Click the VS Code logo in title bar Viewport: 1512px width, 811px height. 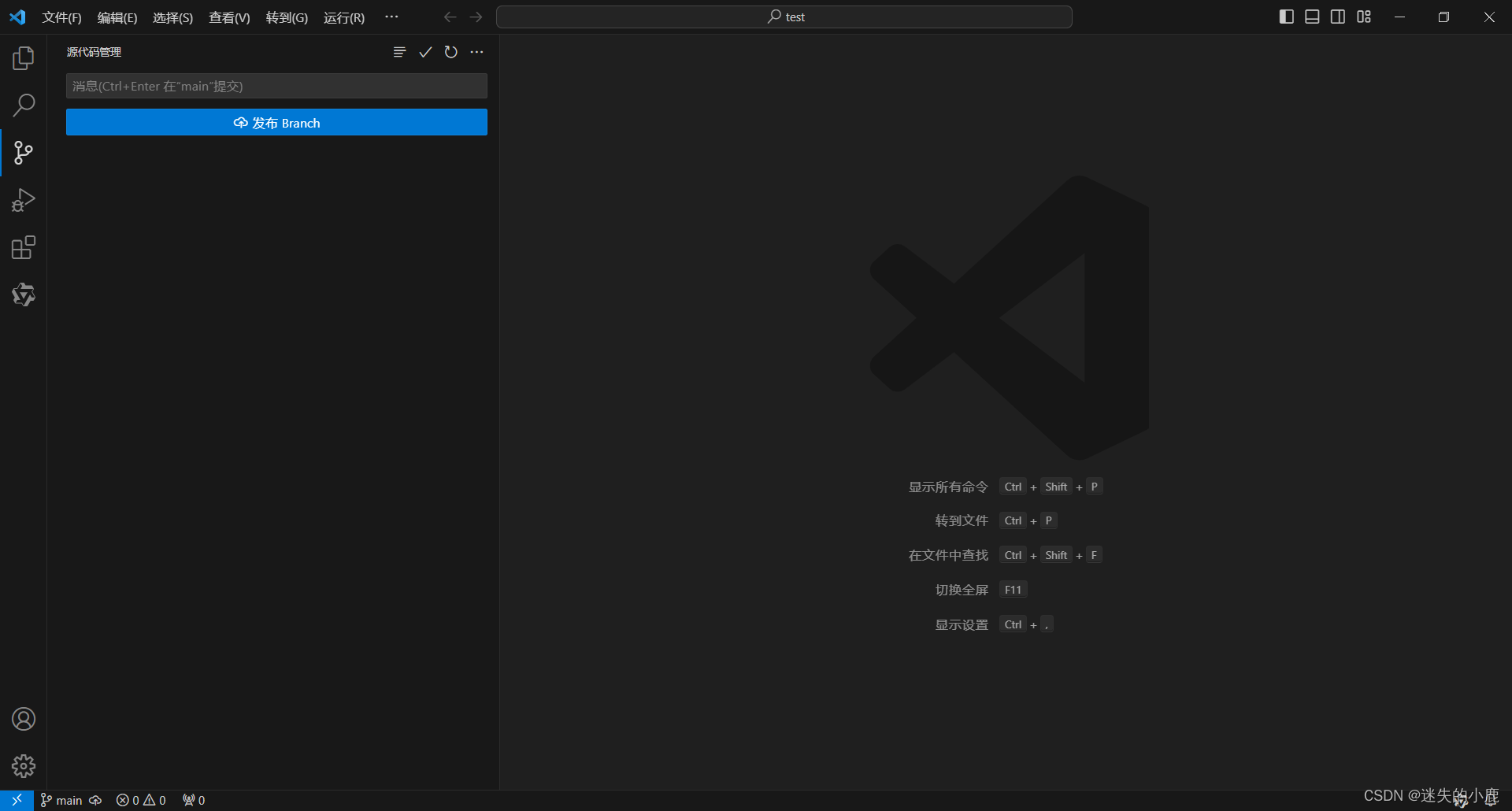click(17, 17)
